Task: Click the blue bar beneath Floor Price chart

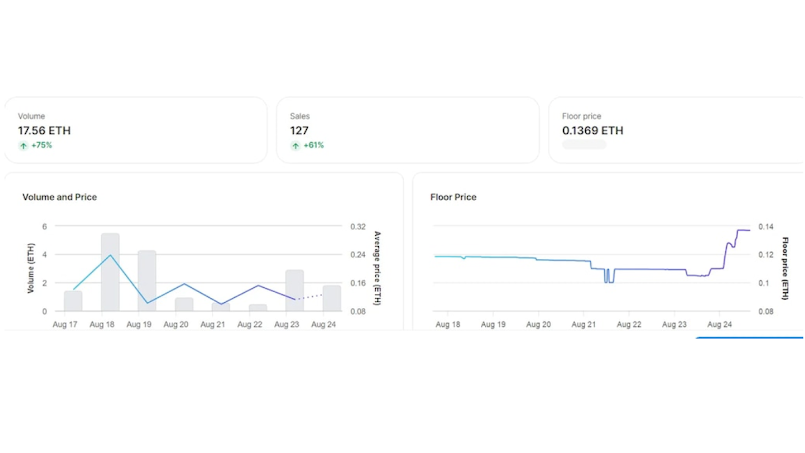Action: click(x=750, y=337)
